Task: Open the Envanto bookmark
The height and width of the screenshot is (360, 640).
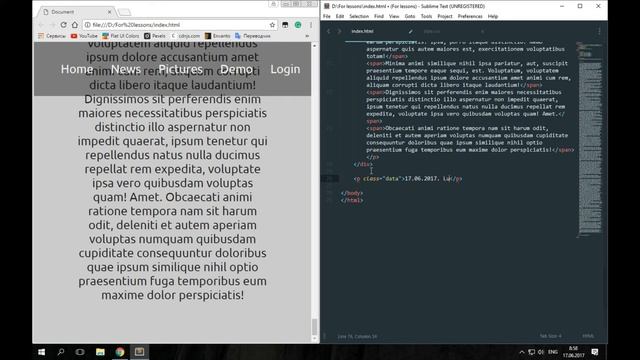Action: (x=218, y=36)
